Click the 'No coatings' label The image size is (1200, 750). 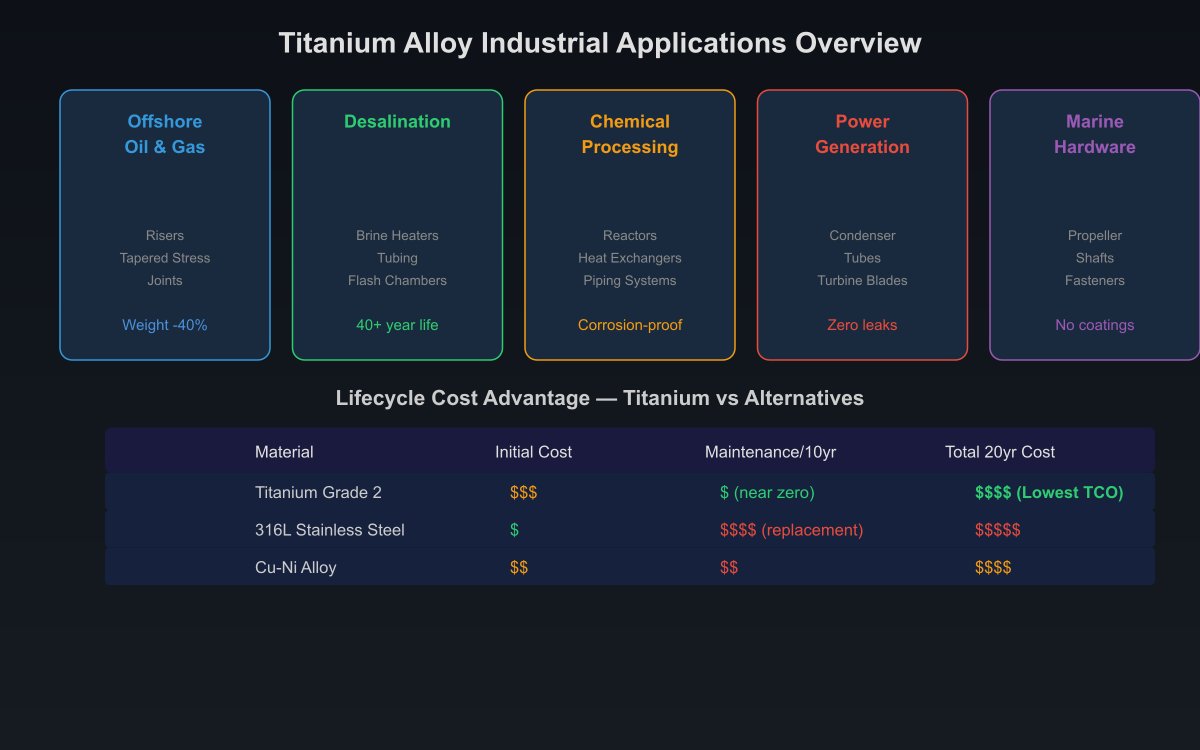pyautogui.click(x=1095, y=325)
